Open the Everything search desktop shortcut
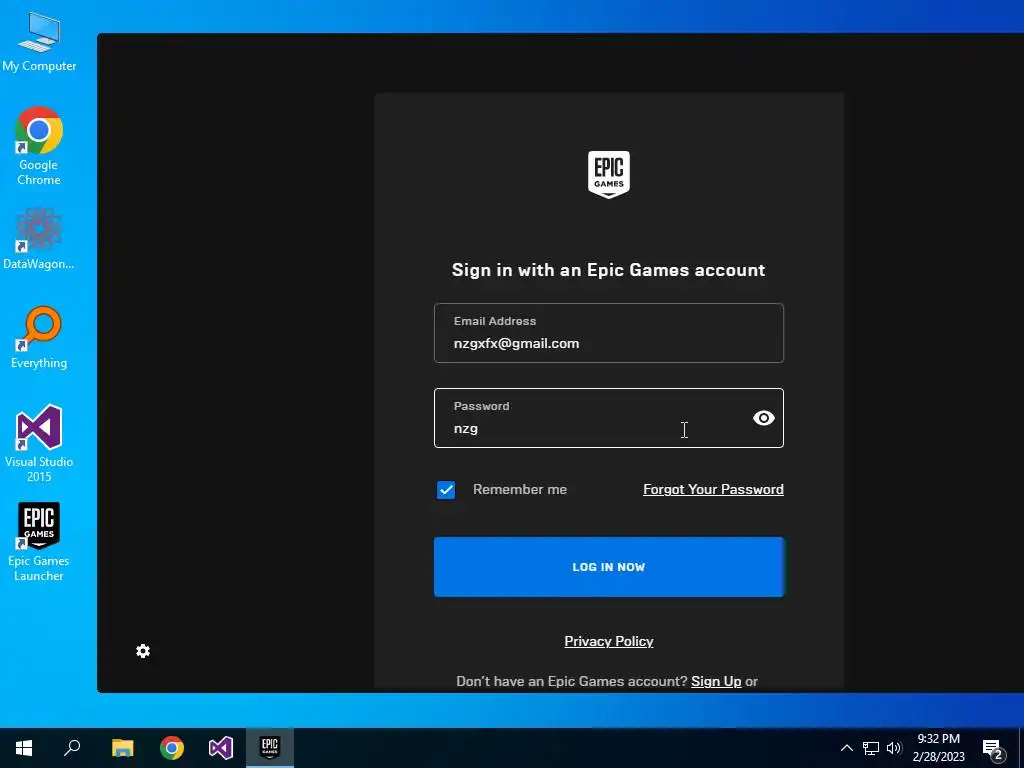The width and height of the screenshot is (1024, 768). [x=39, y=337]
